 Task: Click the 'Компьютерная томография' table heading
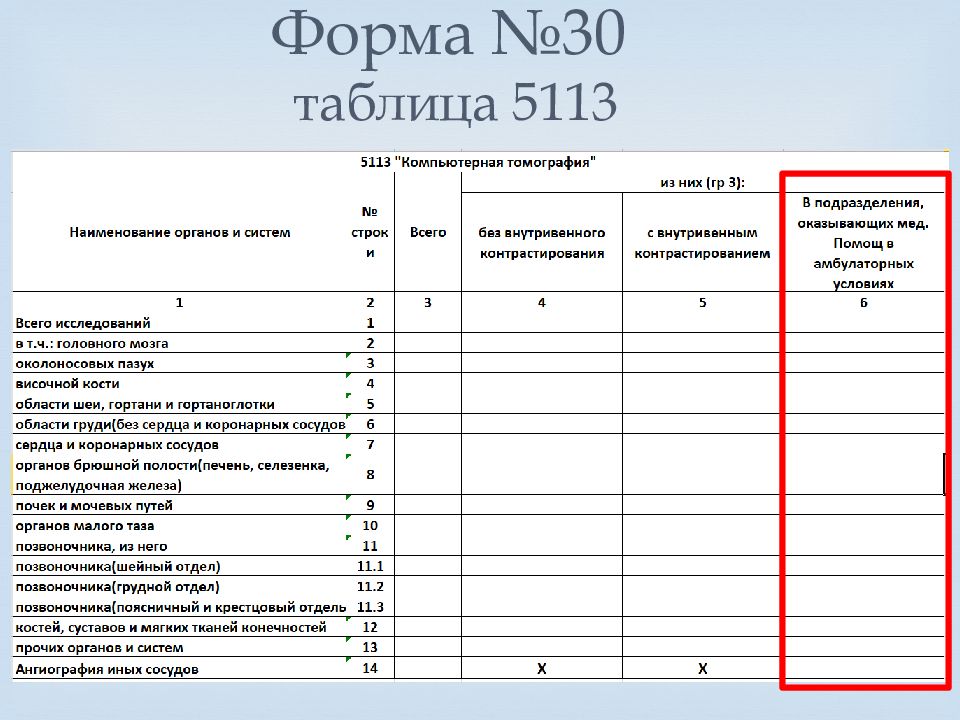point(477,161)
